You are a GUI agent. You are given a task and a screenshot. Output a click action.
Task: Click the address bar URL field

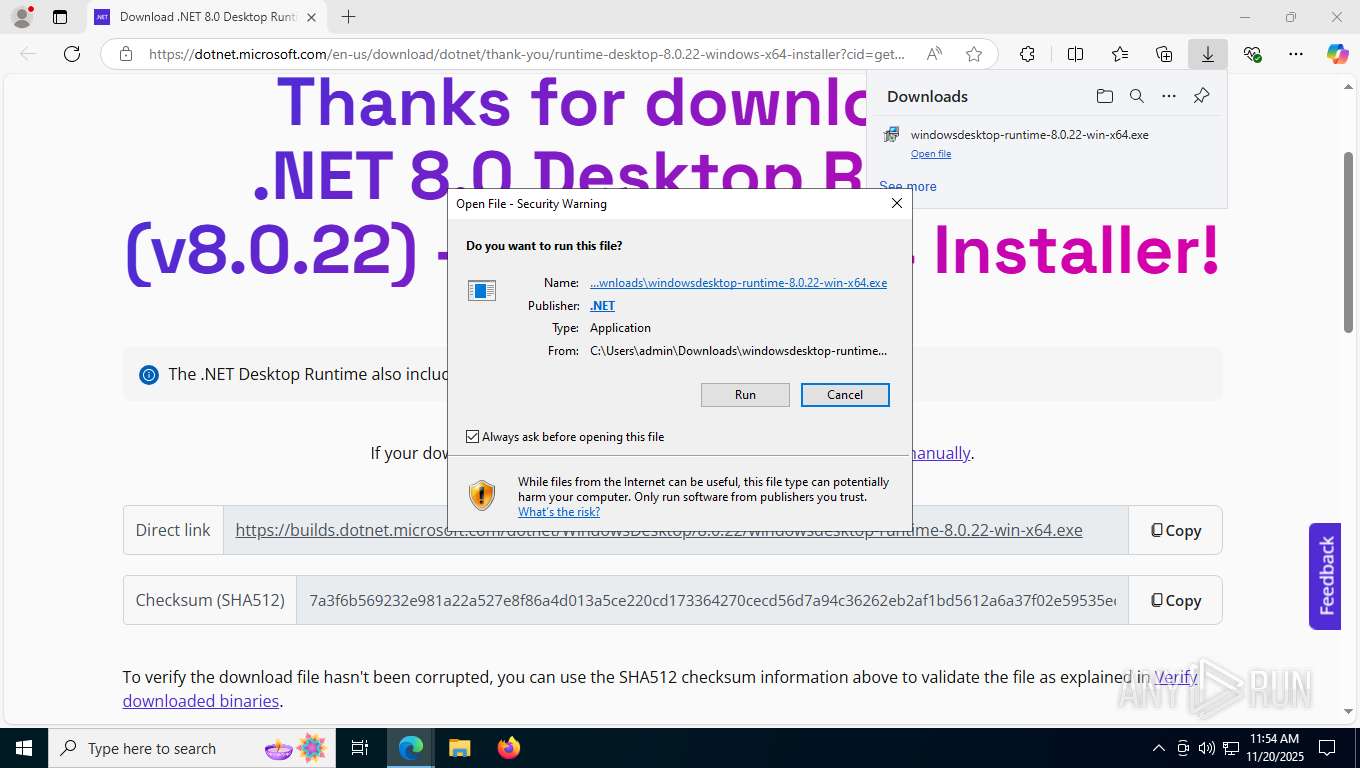pyautogui.click(x=526, y=54)
